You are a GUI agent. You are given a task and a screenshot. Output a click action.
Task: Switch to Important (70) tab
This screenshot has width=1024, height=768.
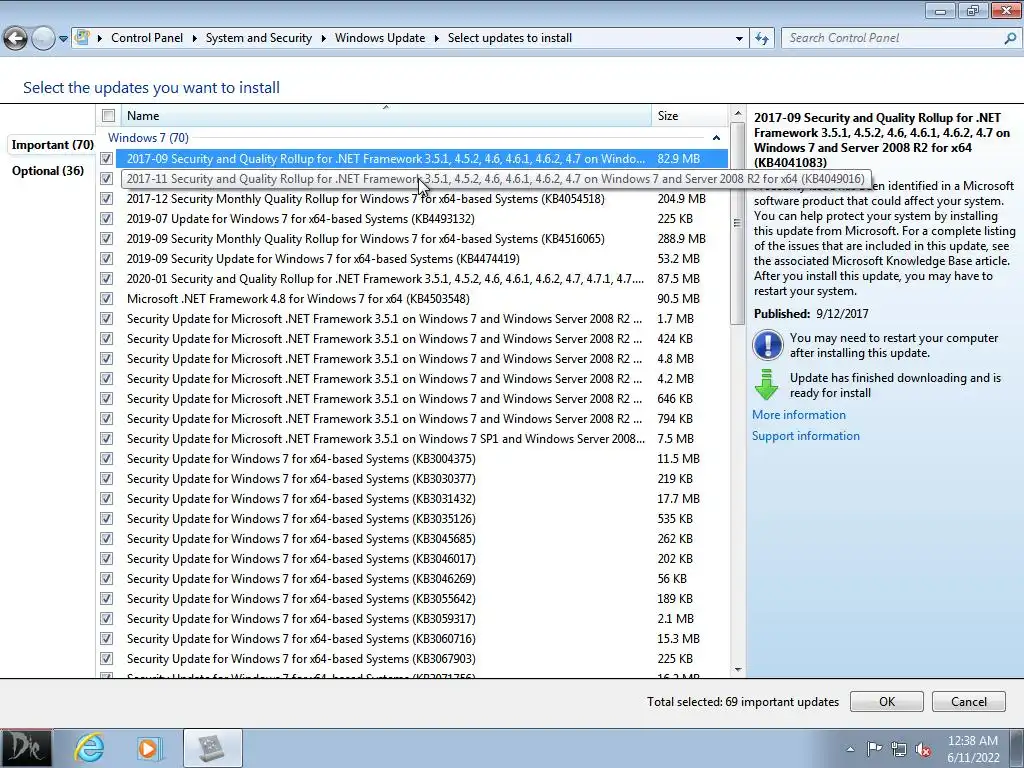[x=53, y=144]
